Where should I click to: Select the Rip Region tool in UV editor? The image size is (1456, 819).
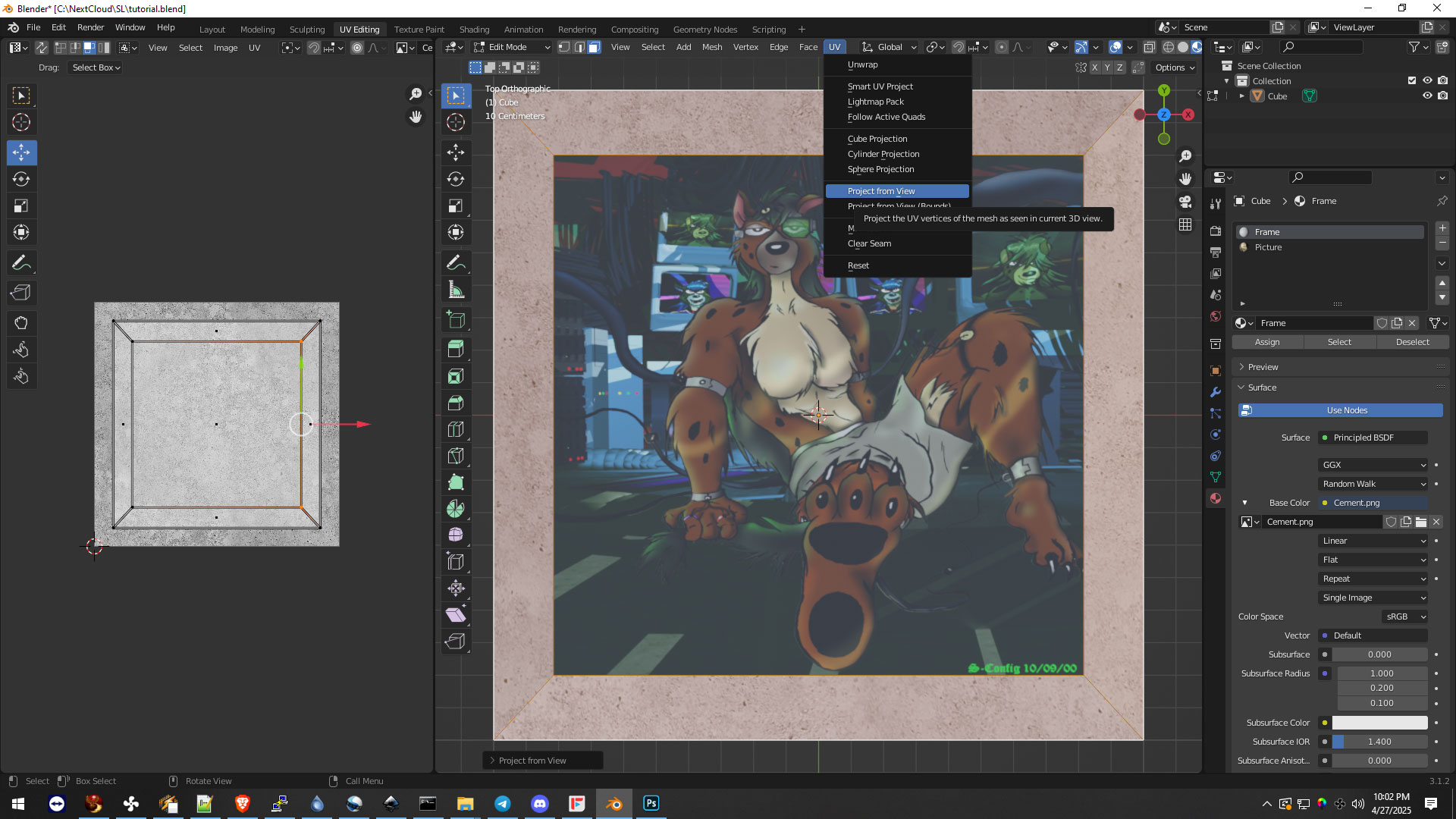(x=21, y=293)
